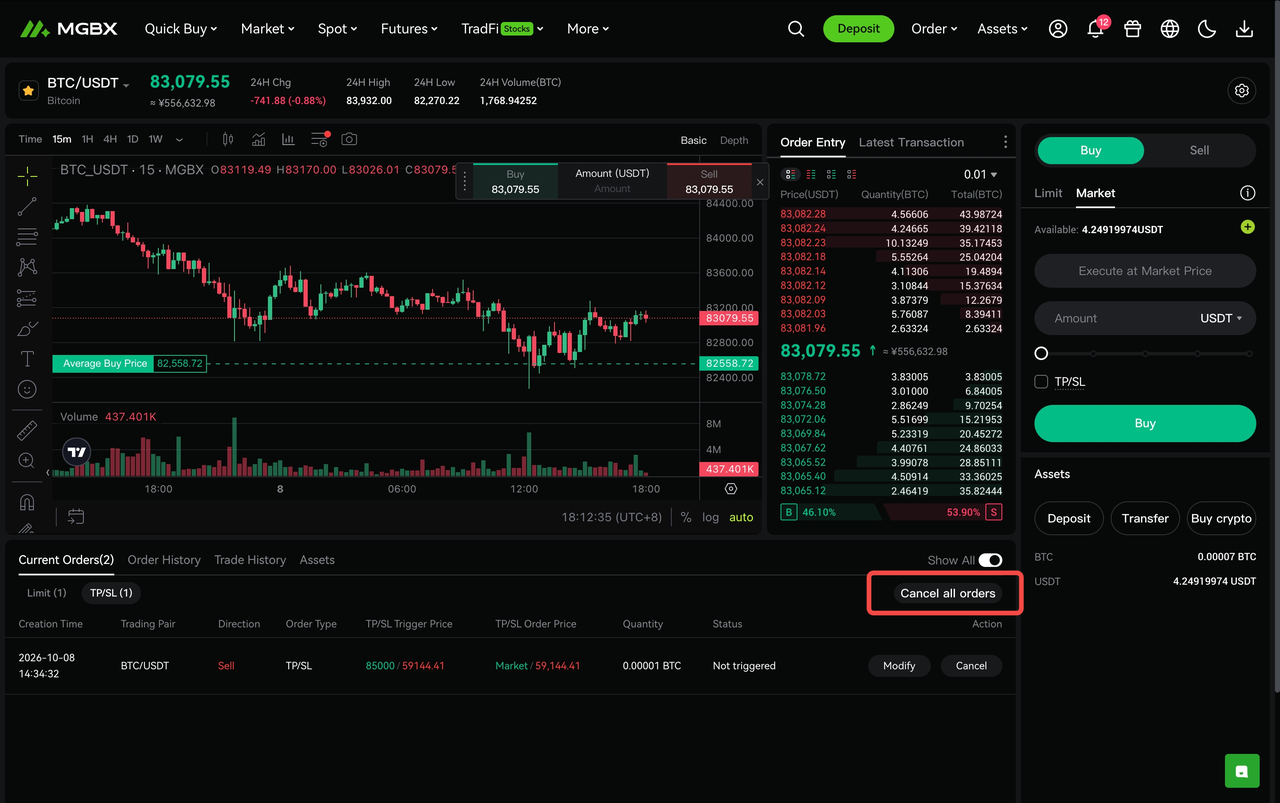The width and height of the screenshot is (1280, 803).
Task: Click the 83,082.28 ask price row
Action: click(x=891, y=214)
